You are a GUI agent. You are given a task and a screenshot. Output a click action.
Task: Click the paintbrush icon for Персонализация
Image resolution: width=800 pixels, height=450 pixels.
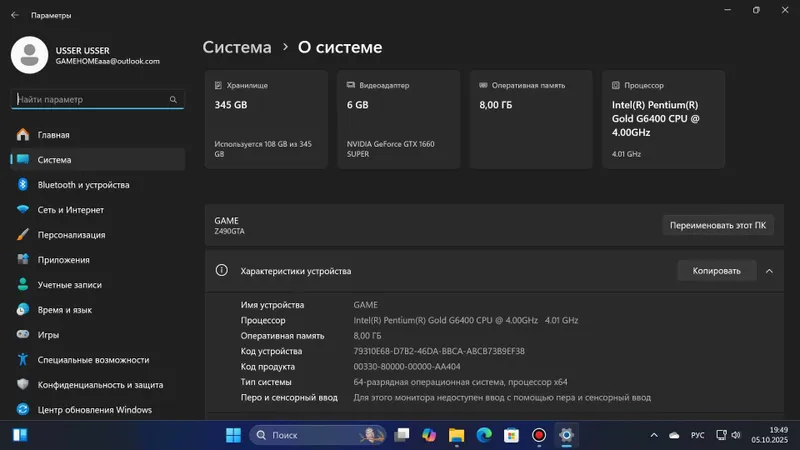pyautogui.click(x=23, y=235)
